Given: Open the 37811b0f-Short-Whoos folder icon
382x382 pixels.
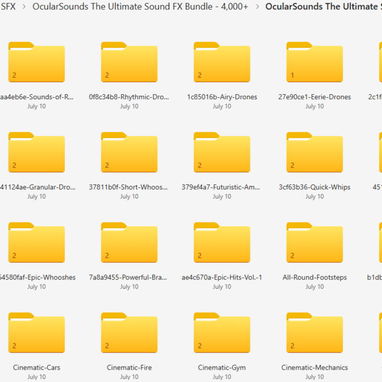Looking at the screenshot, I should [129, 152].
